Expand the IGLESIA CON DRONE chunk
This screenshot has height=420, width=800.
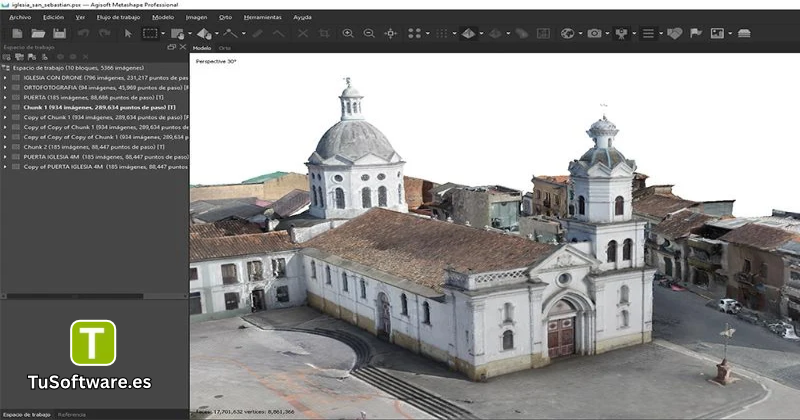pyautogui.click(x=5, y=78)
